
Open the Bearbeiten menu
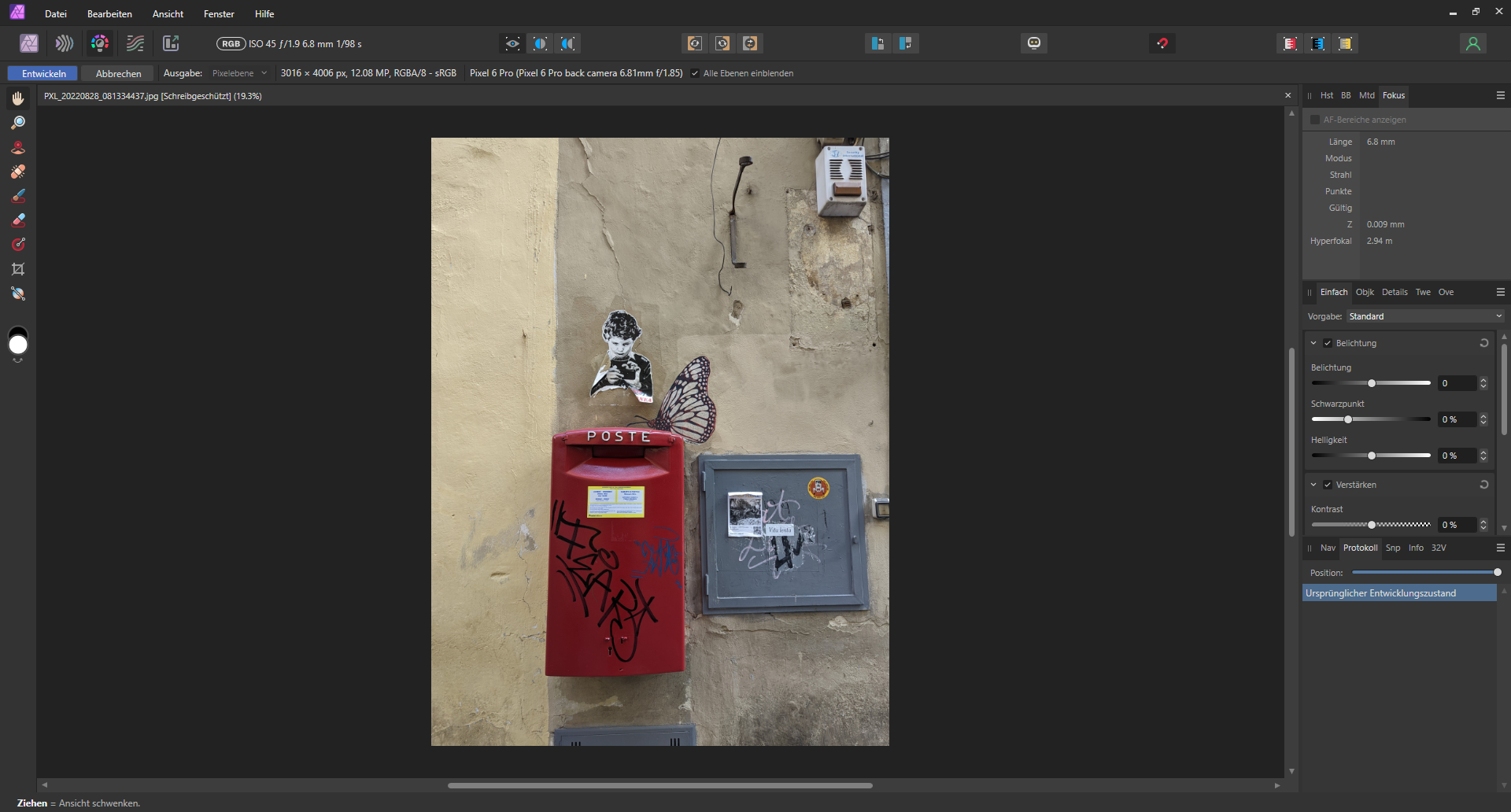(109, 13)
